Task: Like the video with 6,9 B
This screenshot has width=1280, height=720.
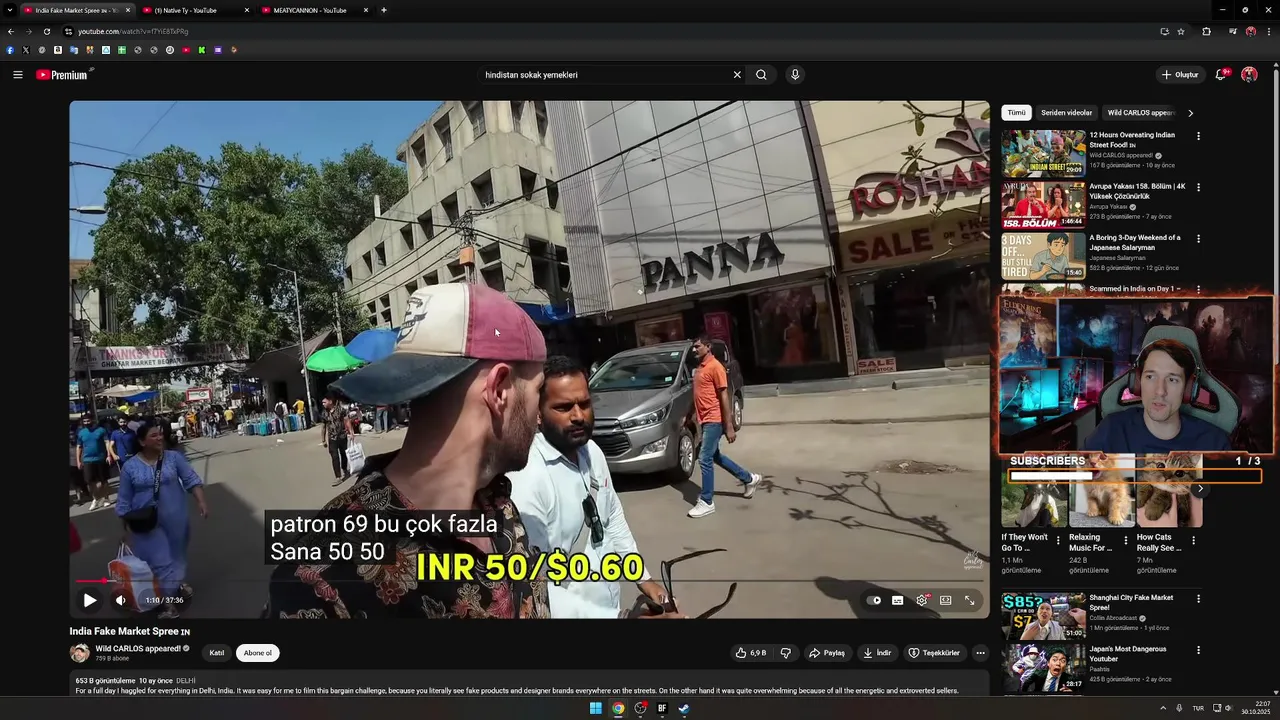Action: [751, 653]
